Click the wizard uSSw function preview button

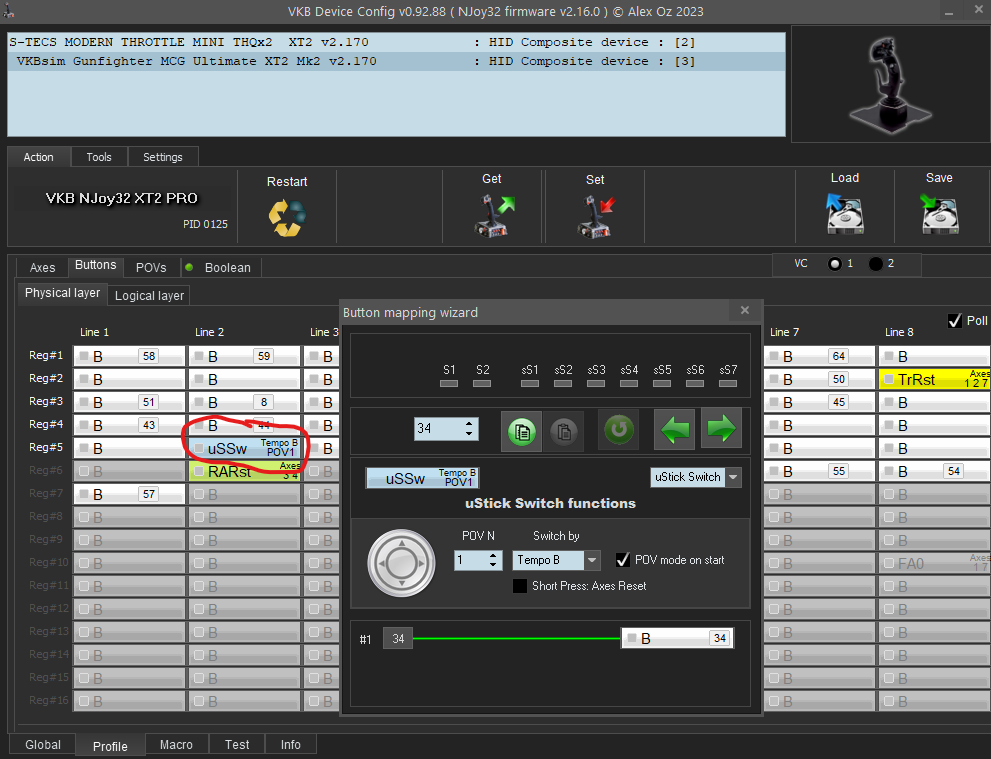tap(422, 478)
